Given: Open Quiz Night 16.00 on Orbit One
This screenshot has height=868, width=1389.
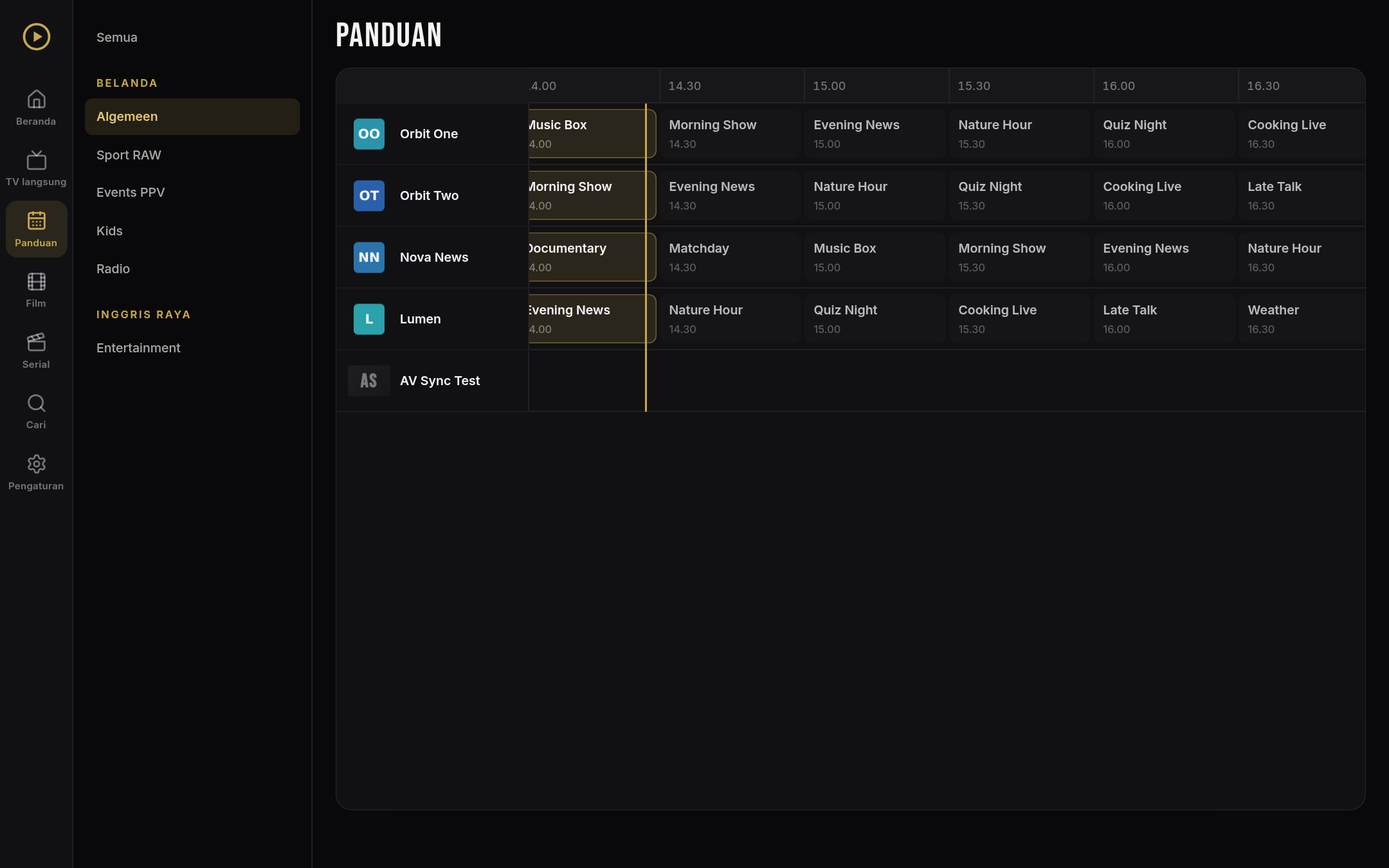Looking at the screenshot, I should tap(1164, 134).
